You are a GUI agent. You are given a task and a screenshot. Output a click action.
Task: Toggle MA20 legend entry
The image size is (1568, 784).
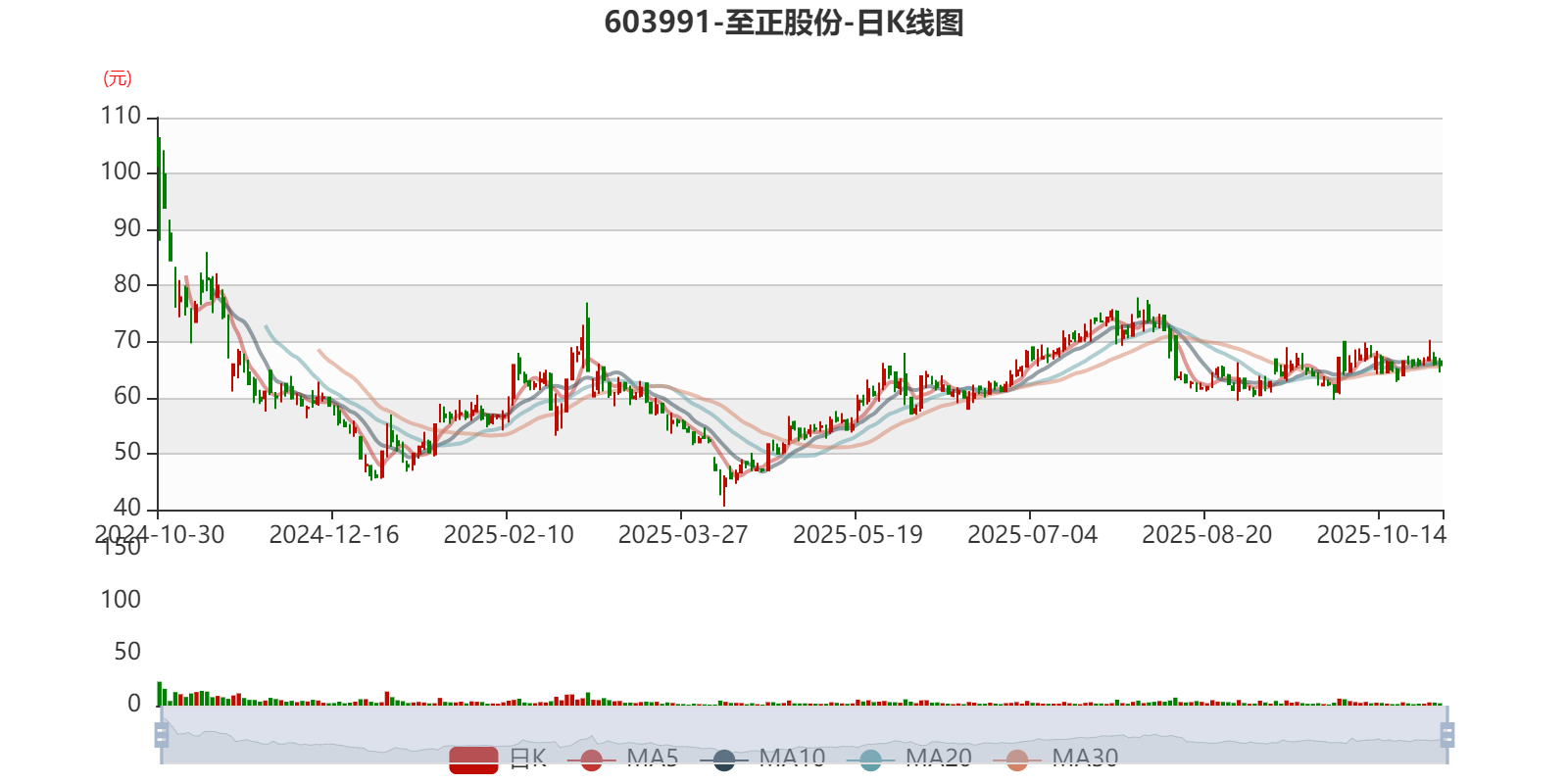click(x=908, y=759)
